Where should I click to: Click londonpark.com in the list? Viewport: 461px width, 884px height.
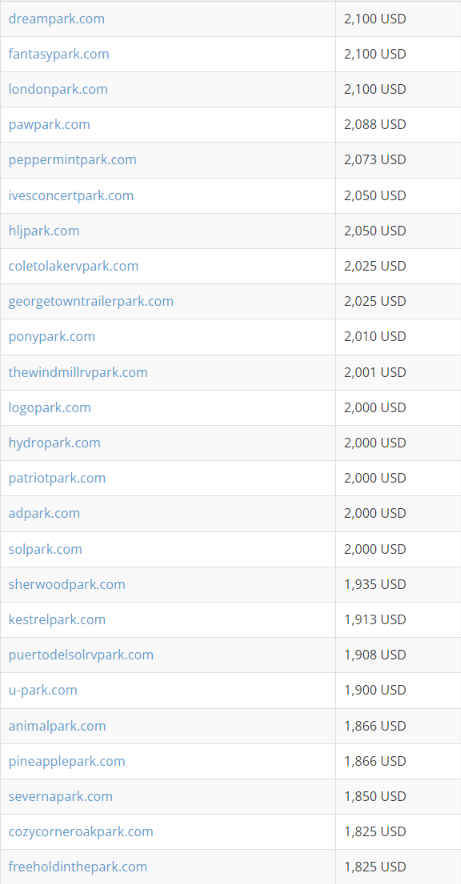click(x=58, y=89)
